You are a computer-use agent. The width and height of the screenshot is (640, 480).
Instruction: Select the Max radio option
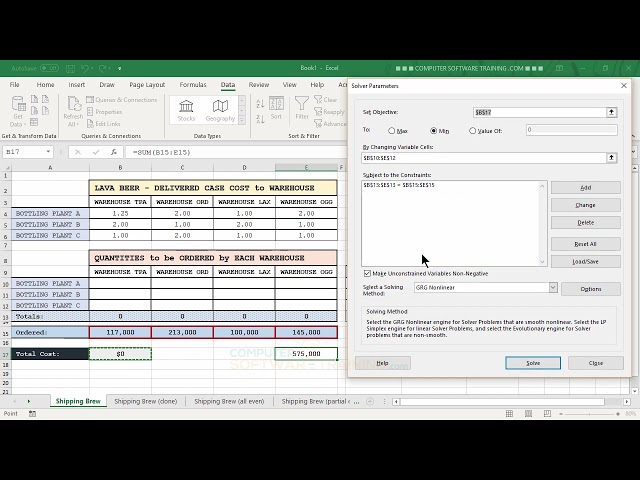pyautogui.click(x=392, y=131)
